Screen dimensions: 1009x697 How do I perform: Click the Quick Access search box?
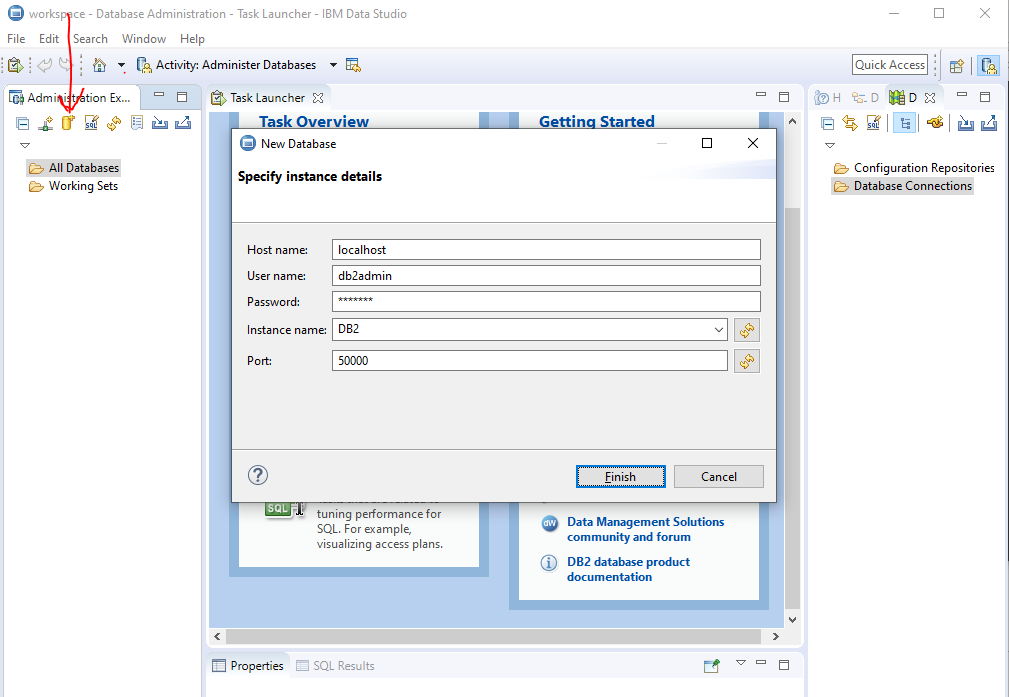[890, 65]
